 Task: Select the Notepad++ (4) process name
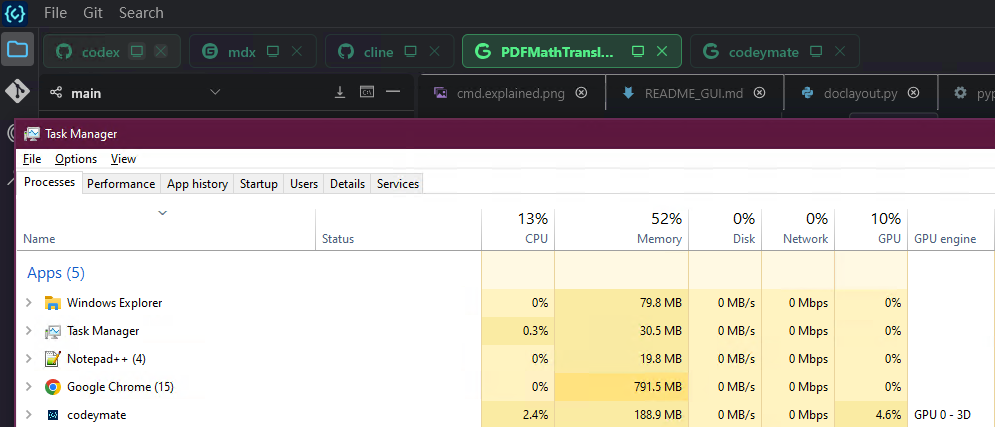click(106, 358)
